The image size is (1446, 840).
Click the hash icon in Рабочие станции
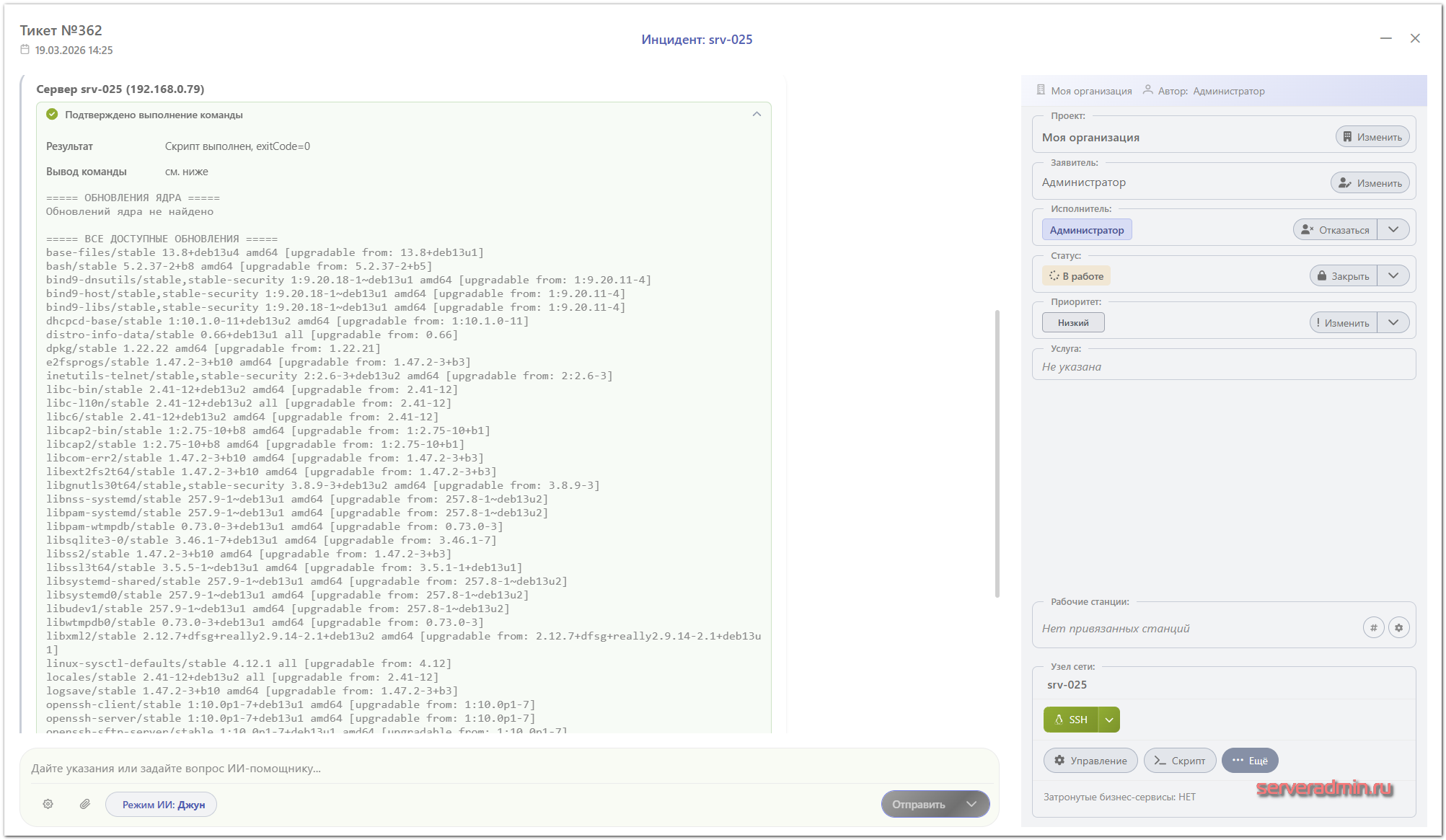pos(1373,628)
